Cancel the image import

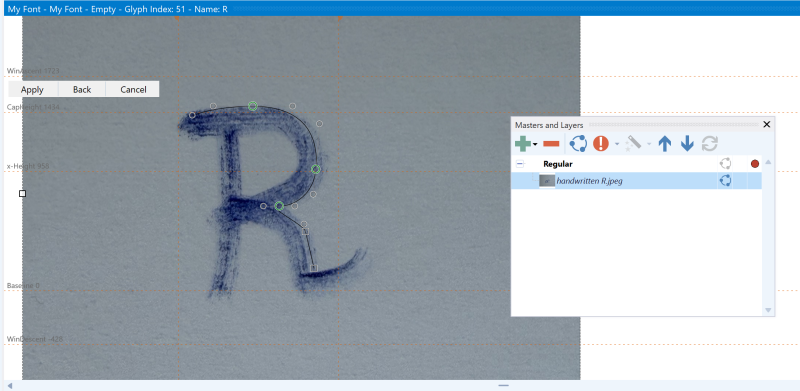tap(133, 89)
